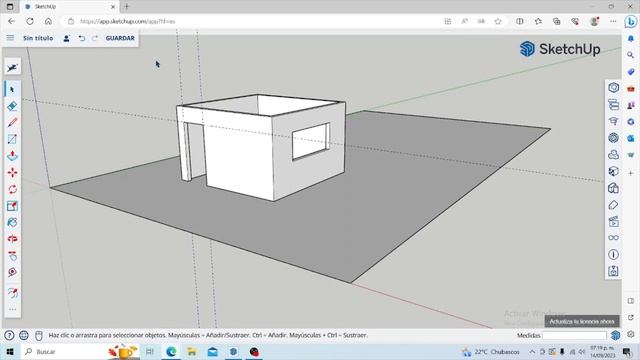Select the Pan hand tool
Viewport: 640px width, 360px height.
click(12, 256)
